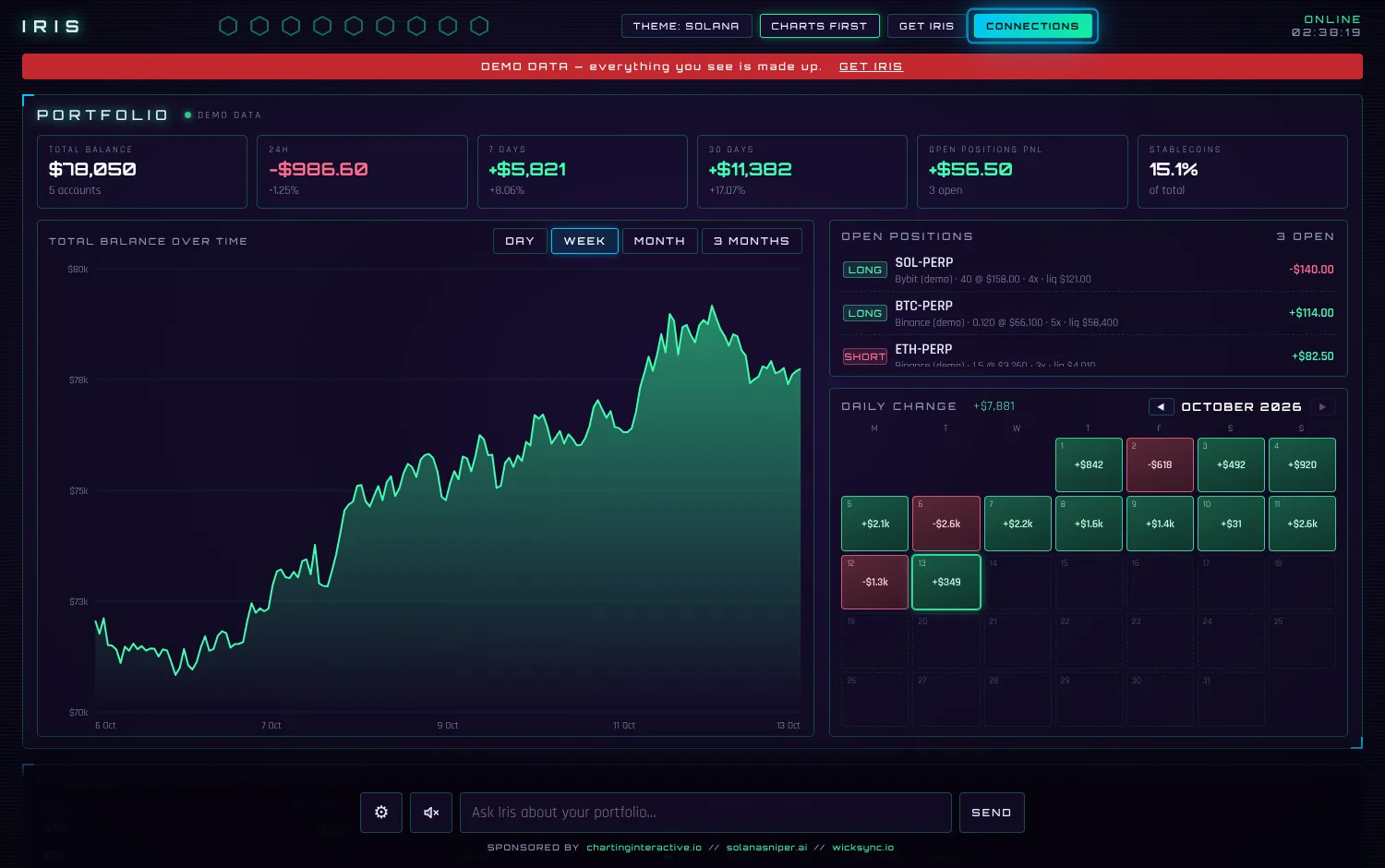Focus the Ask Iris about your portfolio field
Image resolution: width=1385 pixels, height=868 pixels.
point(705,813)
